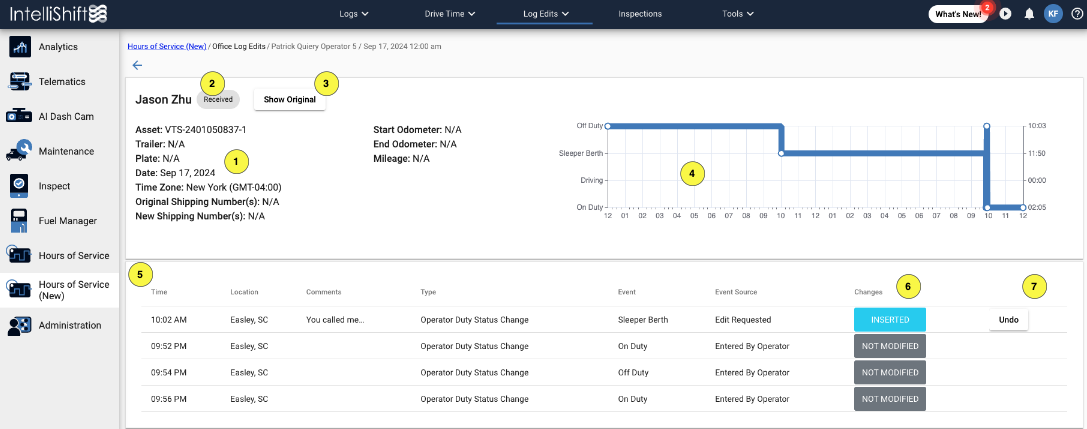Click the Received status badge
The width and height of the screenshot is (1087, 429).
point(218,99)
